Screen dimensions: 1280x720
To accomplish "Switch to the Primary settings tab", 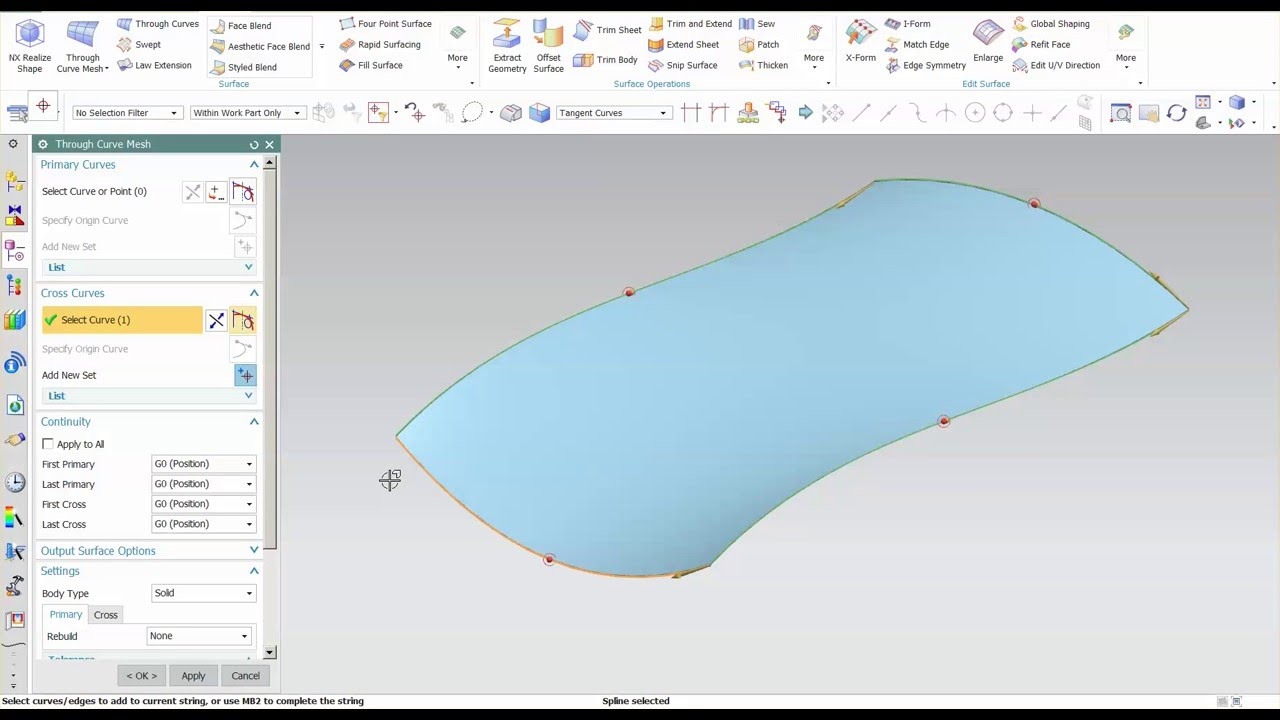I will [66, 615].
